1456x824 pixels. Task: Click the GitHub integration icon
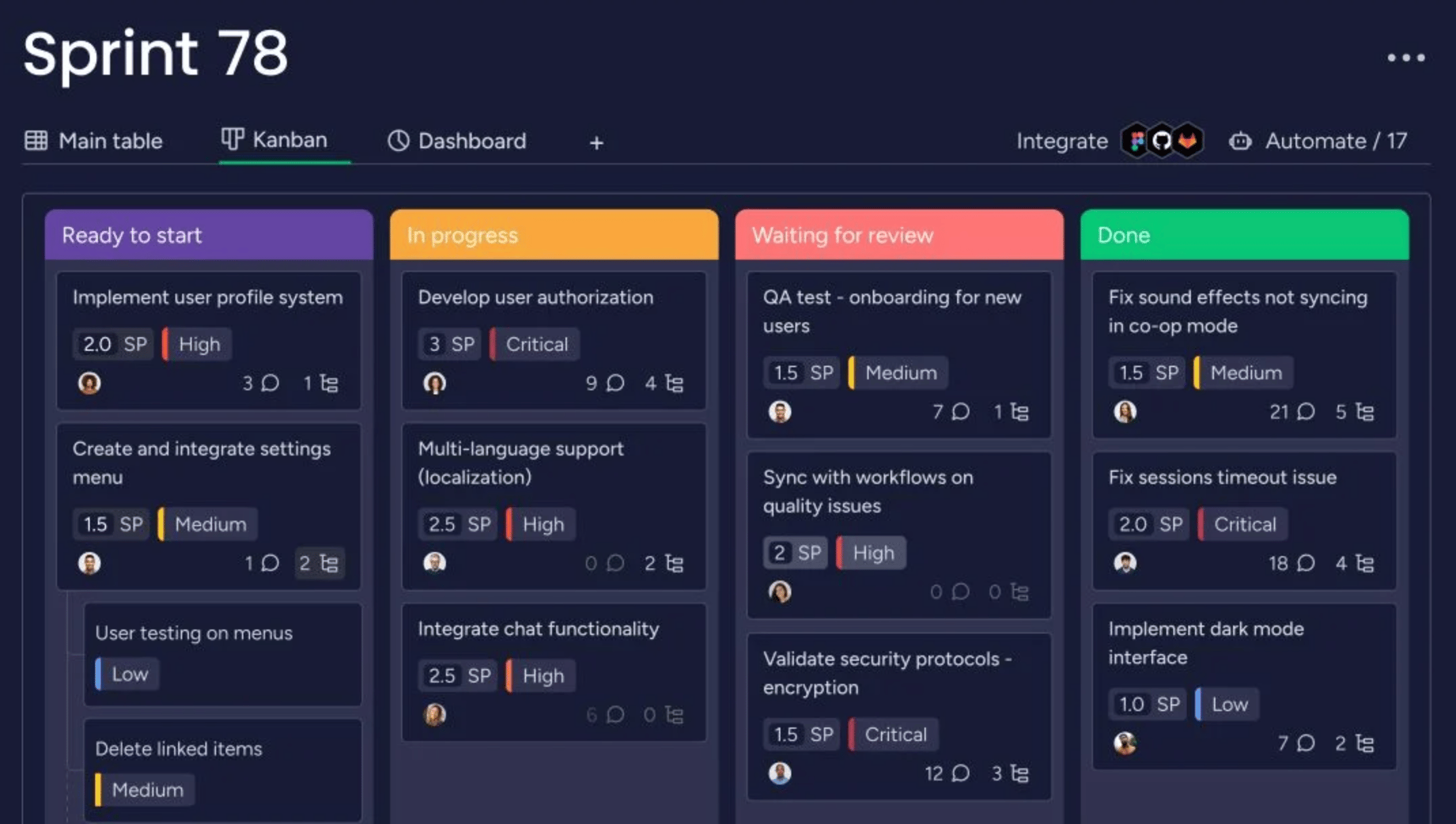point(1162,141)
